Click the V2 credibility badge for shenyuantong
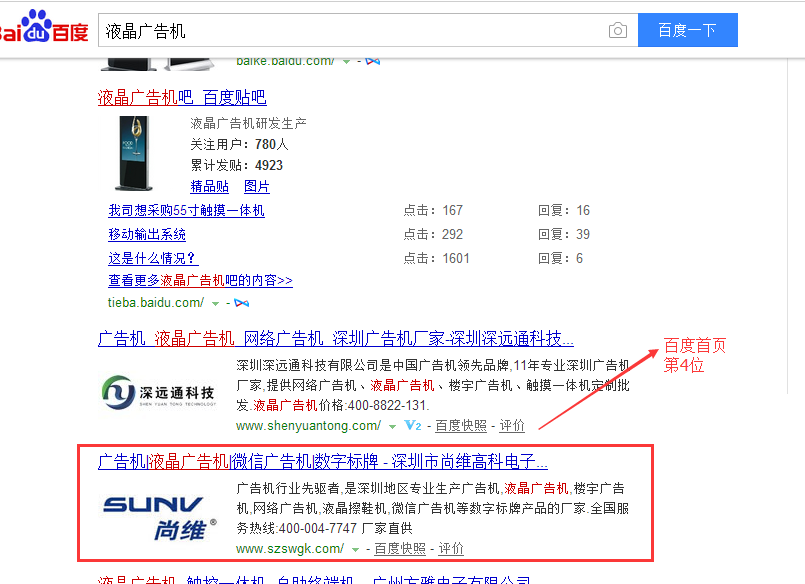805x584 pixels. point(412,426)
